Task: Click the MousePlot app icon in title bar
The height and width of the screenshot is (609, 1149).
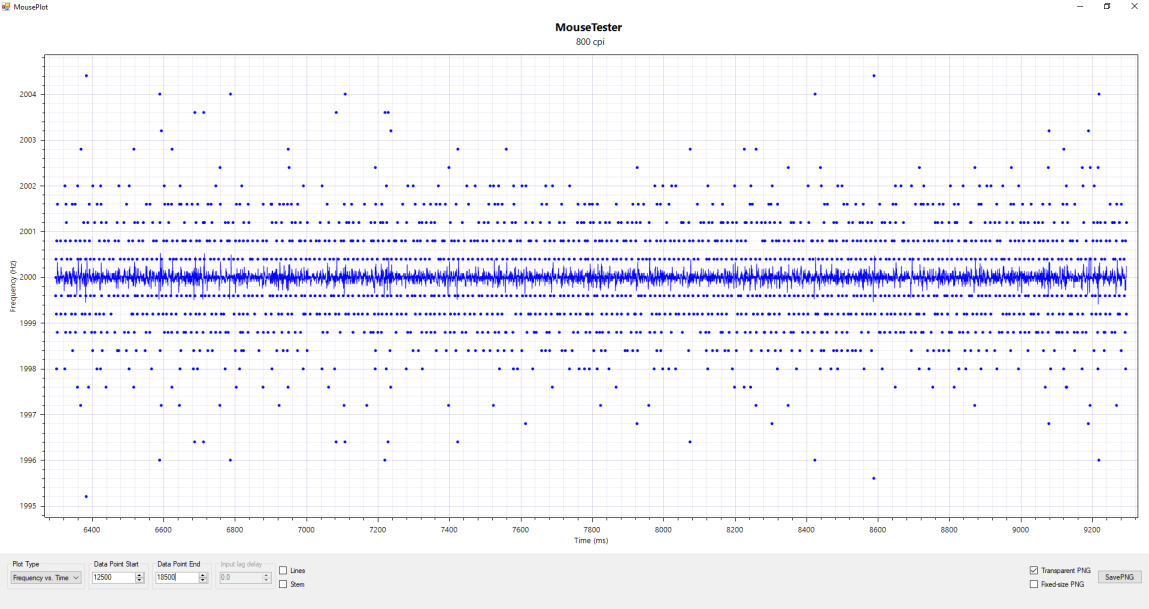Action: 6,6
